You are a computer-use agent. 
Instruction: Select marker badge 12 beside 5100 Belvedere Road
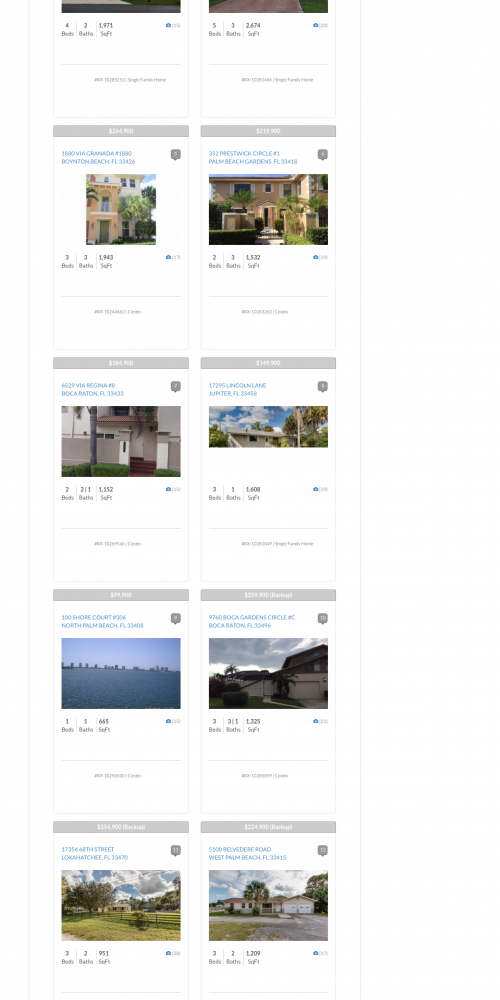tap(323, 851)
